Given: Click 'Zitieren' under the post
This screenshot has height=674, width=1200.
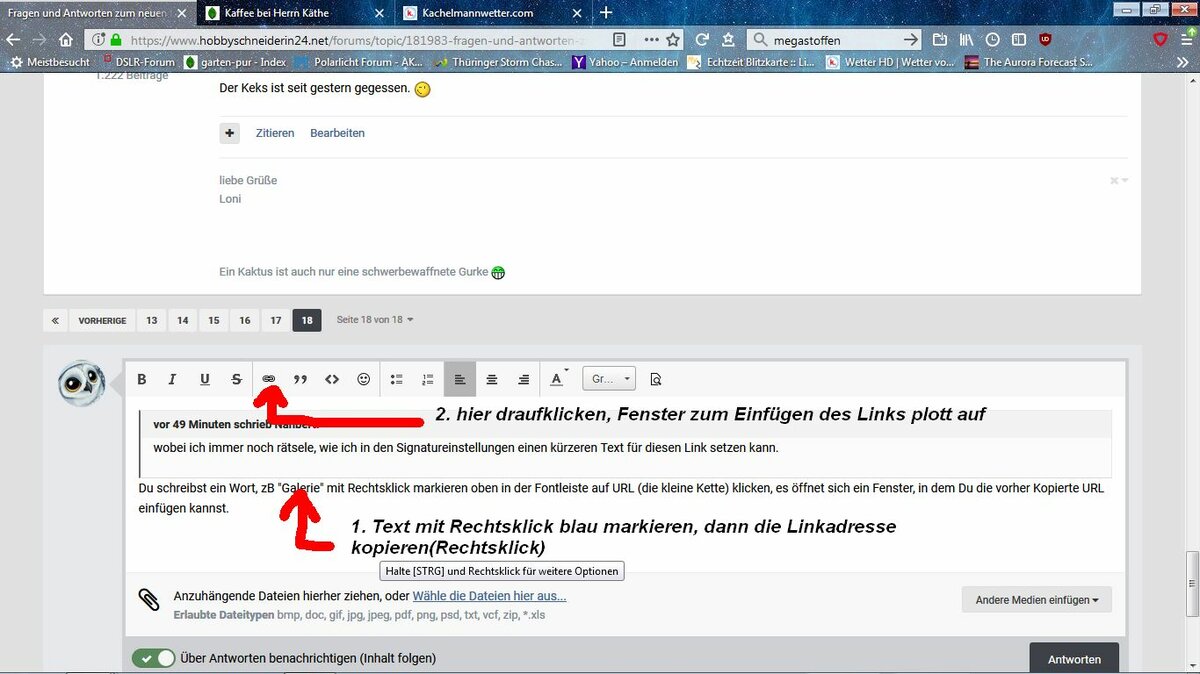Looking at the screenshot, I should tap(275, 133).
